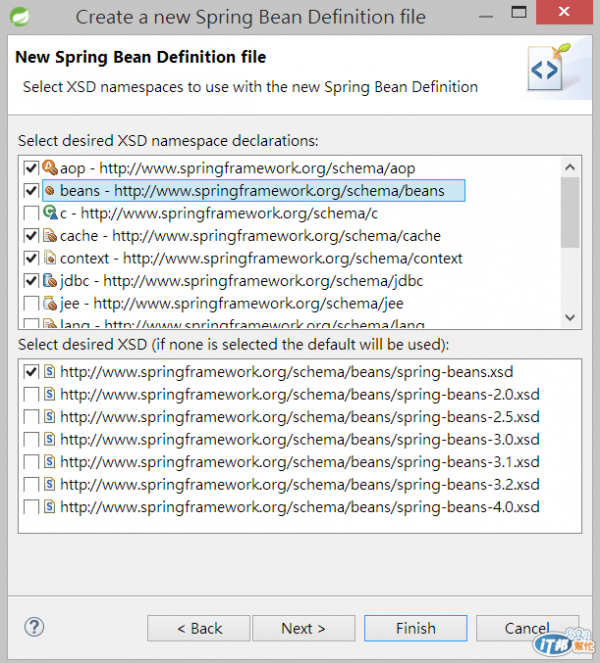This screenshot has width=600, height=663.
Task: Uncheck the aop namespace checkbox
Action: pos(31,168)
